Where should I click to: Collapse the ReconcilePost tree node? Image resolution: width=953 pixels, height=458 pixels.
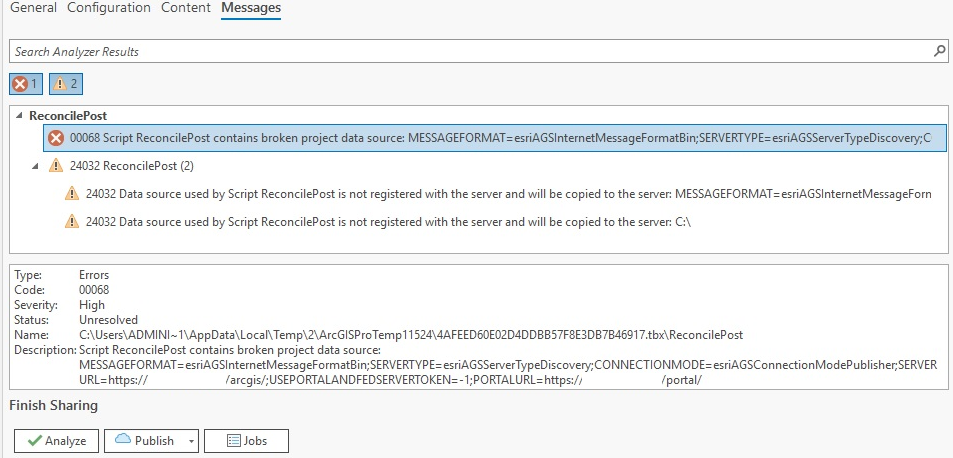pyautogui.click(x=20, y=116)
